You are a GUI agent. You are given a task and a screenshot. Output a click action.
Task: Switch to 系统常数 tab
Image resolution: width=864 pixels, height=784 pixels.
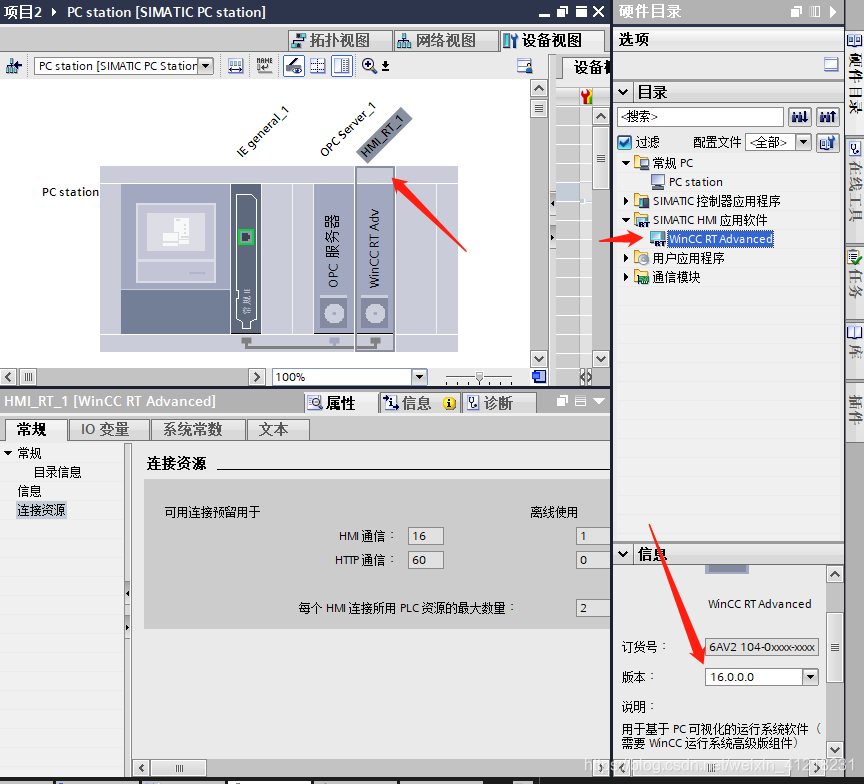point(198,429)
